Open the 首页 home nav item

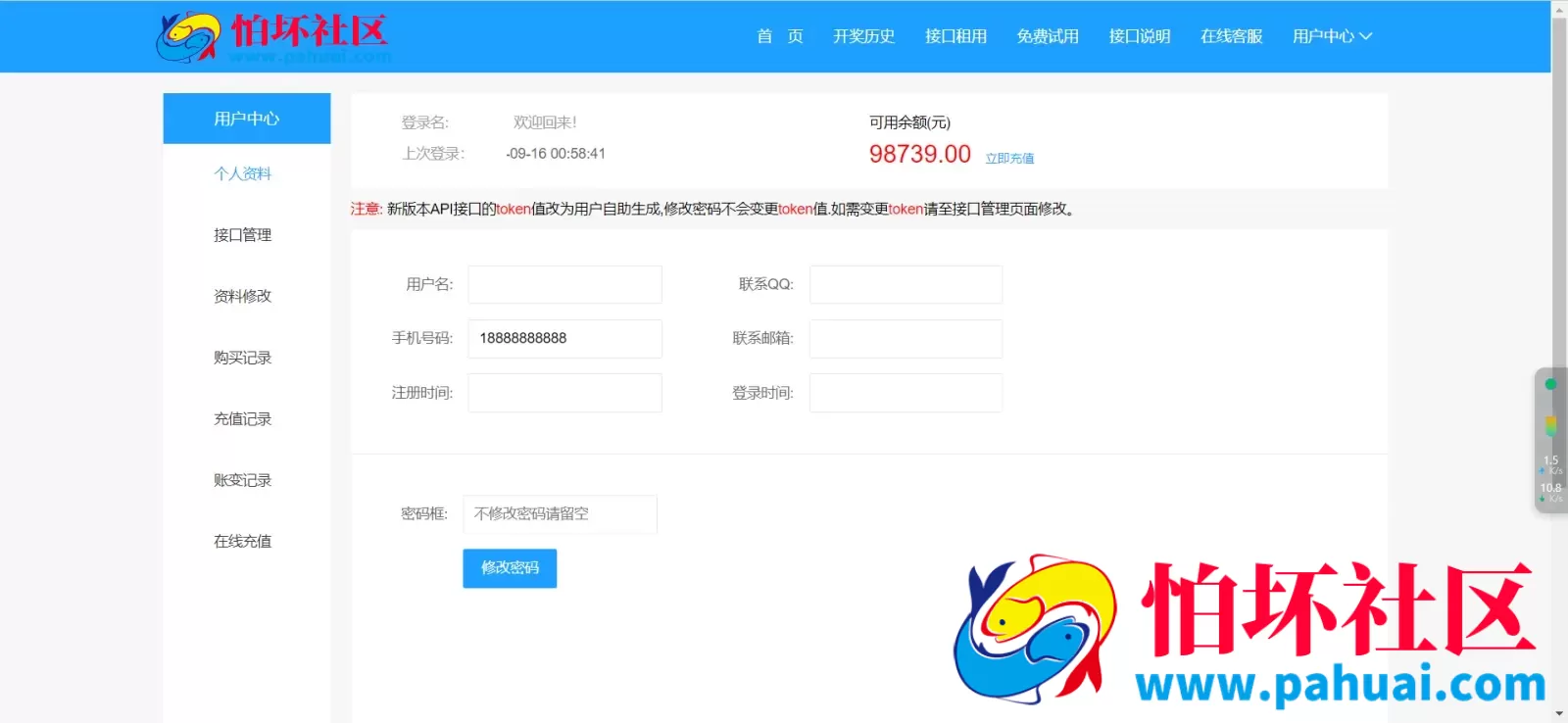pos(779,36)
